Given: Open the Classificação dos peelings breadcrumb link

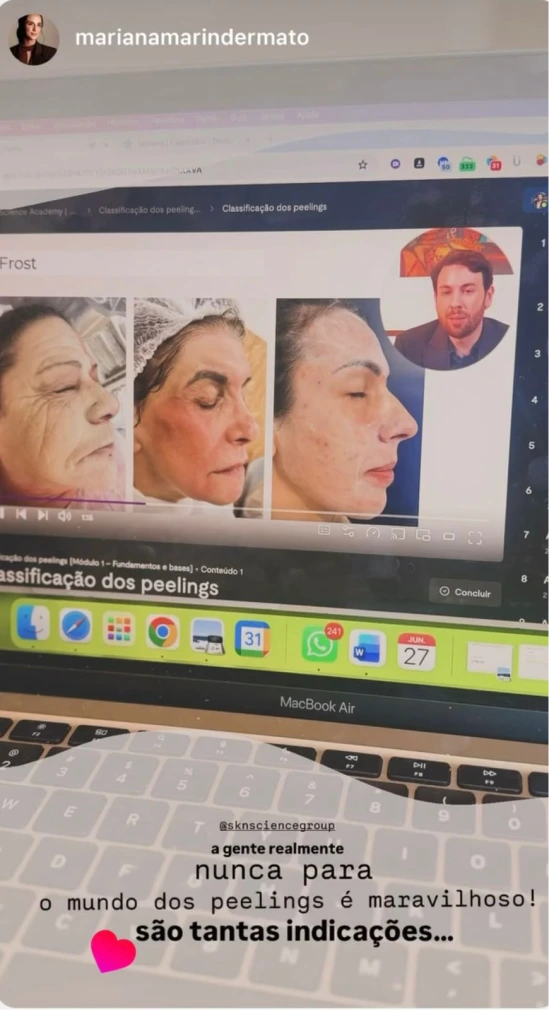Looking at the screenshot, I should coord(149,210).
